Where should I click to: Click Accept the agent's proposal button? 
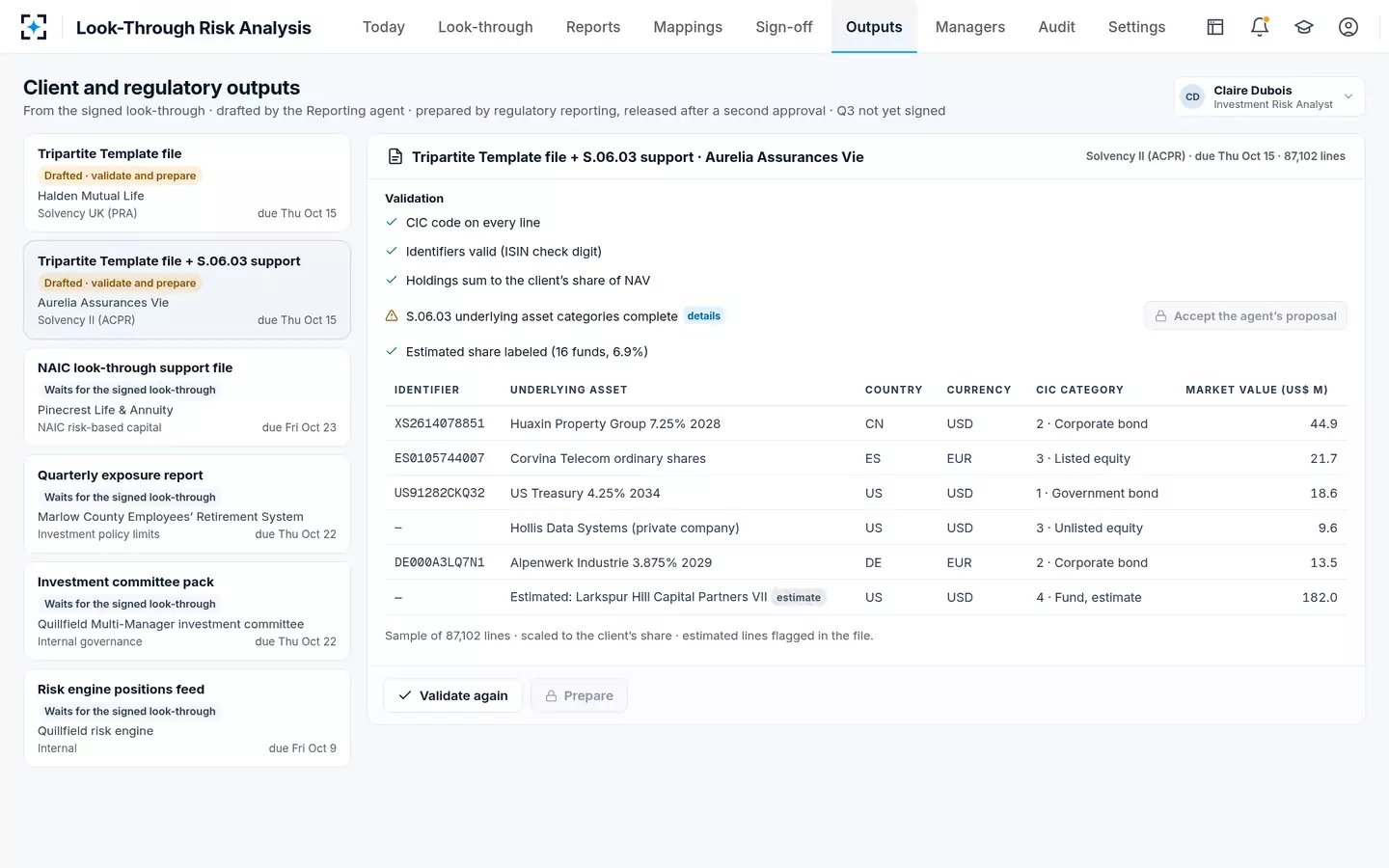[x=1245, y=316]
